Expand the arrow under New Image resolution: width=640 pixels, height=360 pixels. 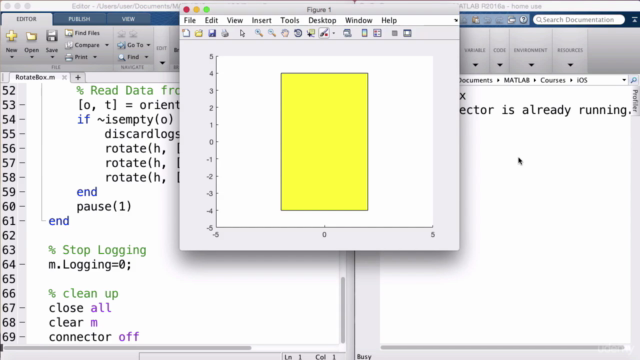(x=11, y=57)
